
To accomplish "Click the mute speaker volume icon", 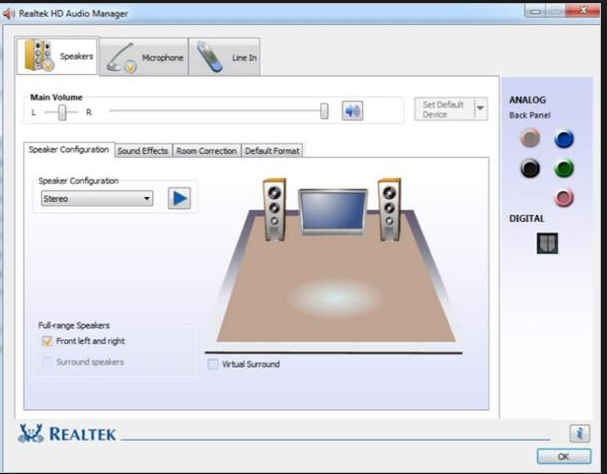I will 352,111.
